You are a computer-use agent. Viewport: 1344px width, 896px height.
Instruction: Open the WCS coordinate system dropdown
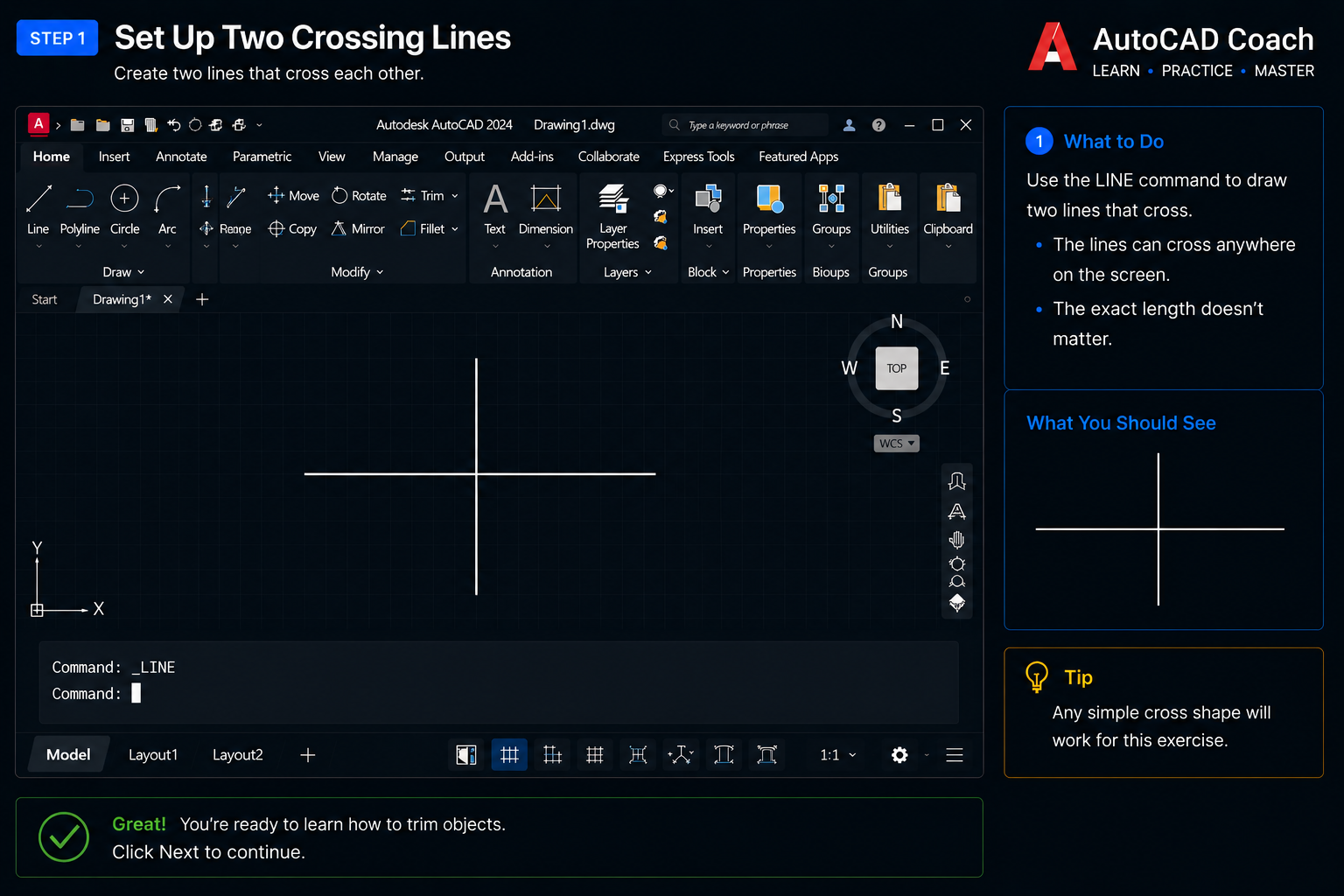pyautogui.click(x=897, y=444)
